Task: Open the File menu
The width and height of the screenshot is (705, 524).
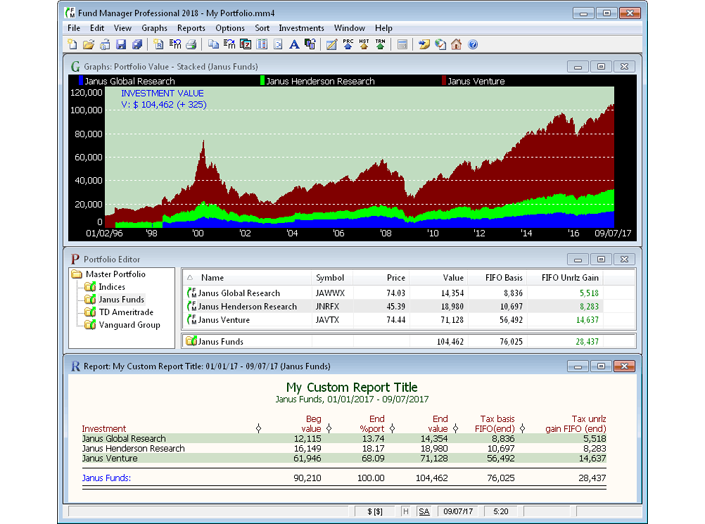Action: [x=74, y=28]
